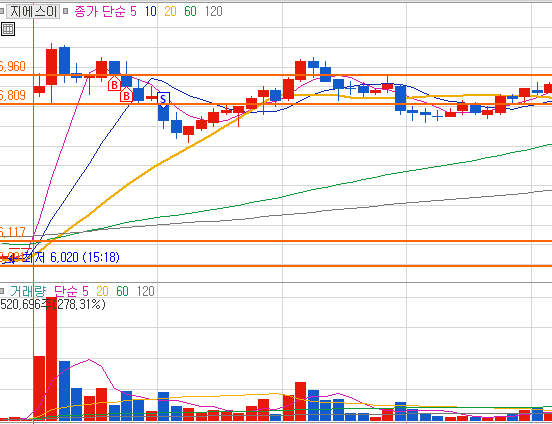Open the data table grid icon

8,29
